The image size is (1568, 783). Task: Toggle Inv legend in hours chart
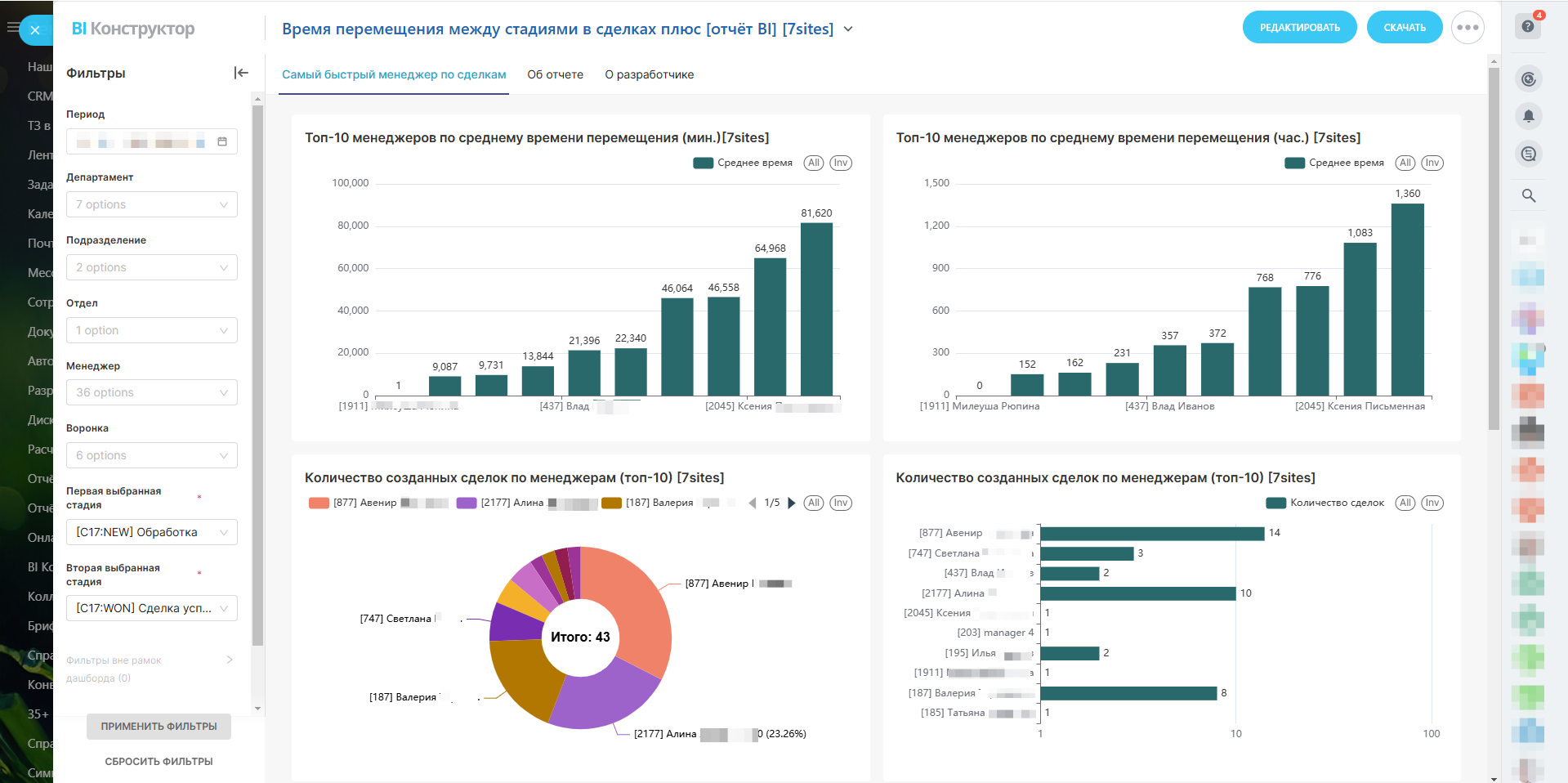coord(1432,163)
